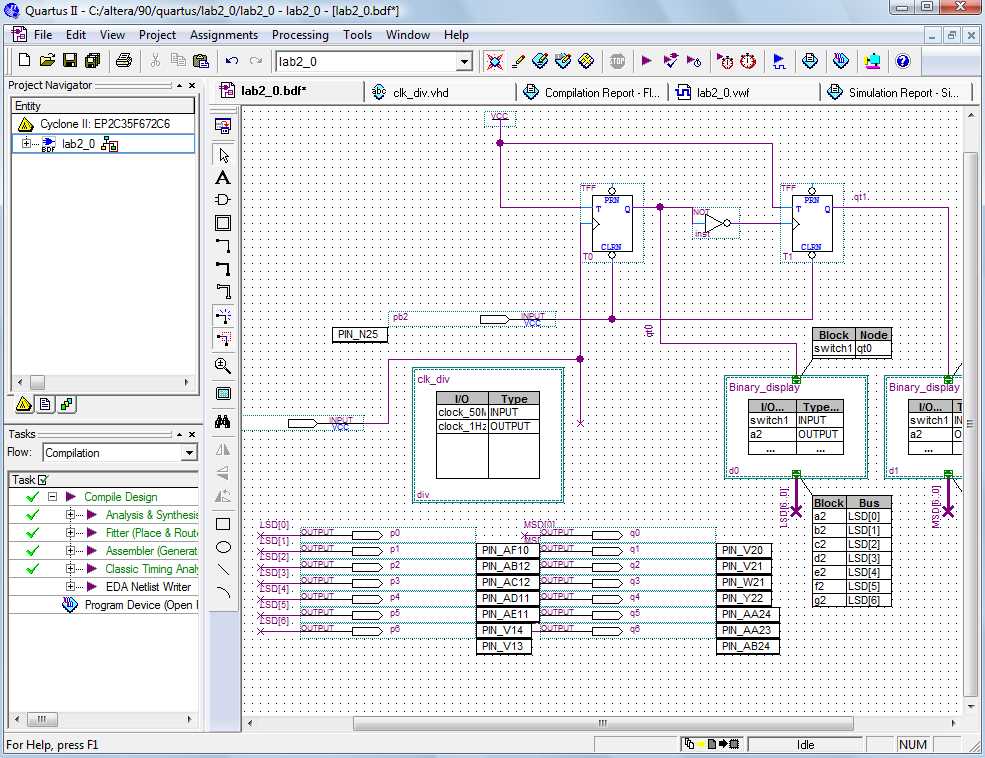Select the Oval drawing tool
The height and width of the screenshot is (758, 985).
[223, 547]
